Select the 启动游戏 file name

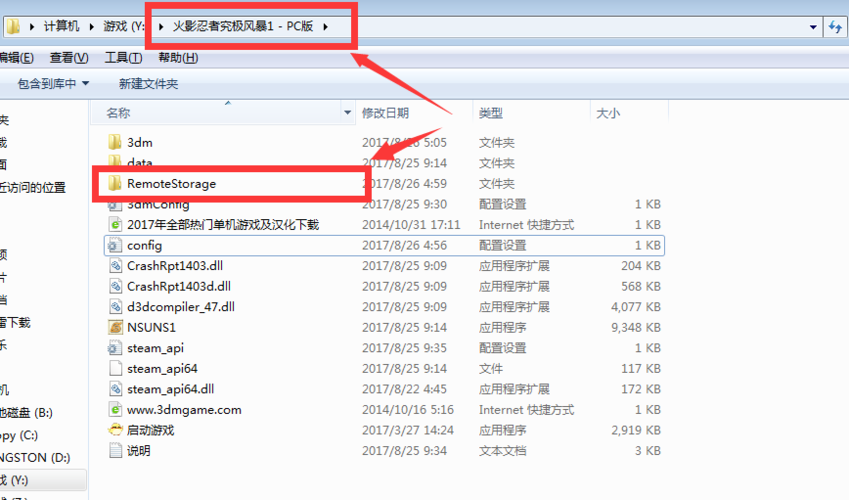(151, 431)
